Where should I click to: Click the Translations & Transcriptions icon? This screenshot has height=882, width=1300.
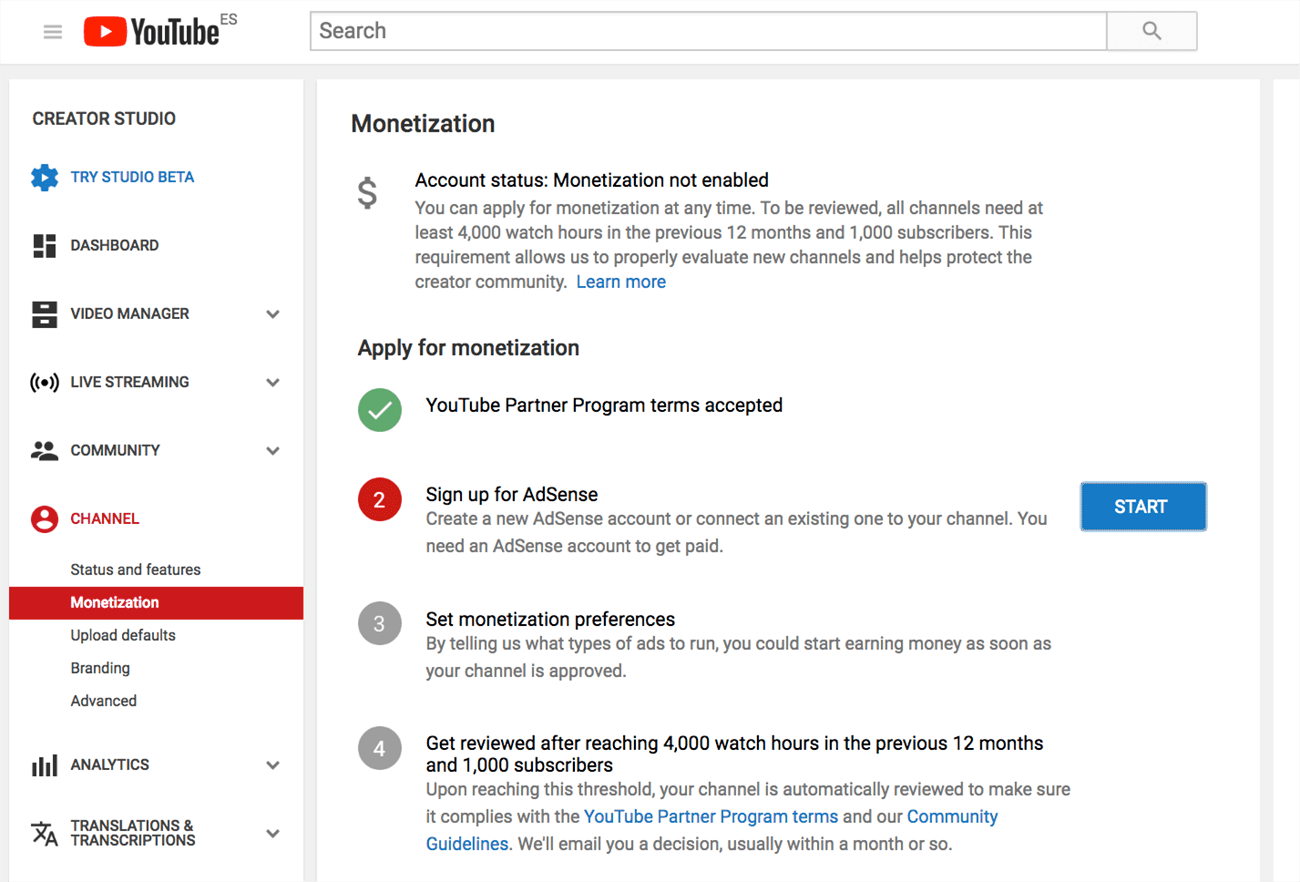pyautogui.click(x=44, y=833)
